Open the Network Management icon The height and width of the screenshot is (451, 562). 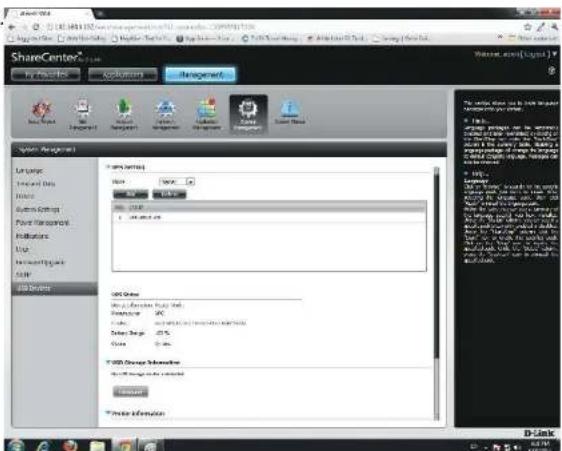(x=165, y=113)
